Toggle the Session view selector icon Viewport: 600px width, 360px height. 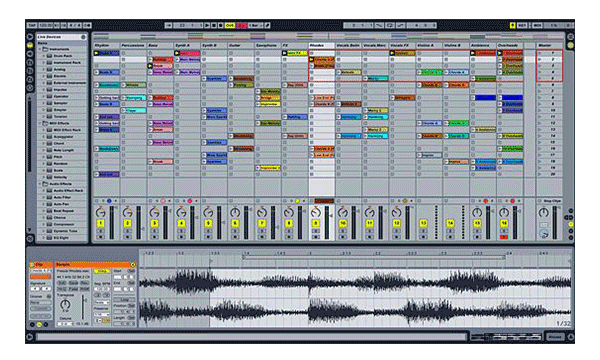[570, 37]
